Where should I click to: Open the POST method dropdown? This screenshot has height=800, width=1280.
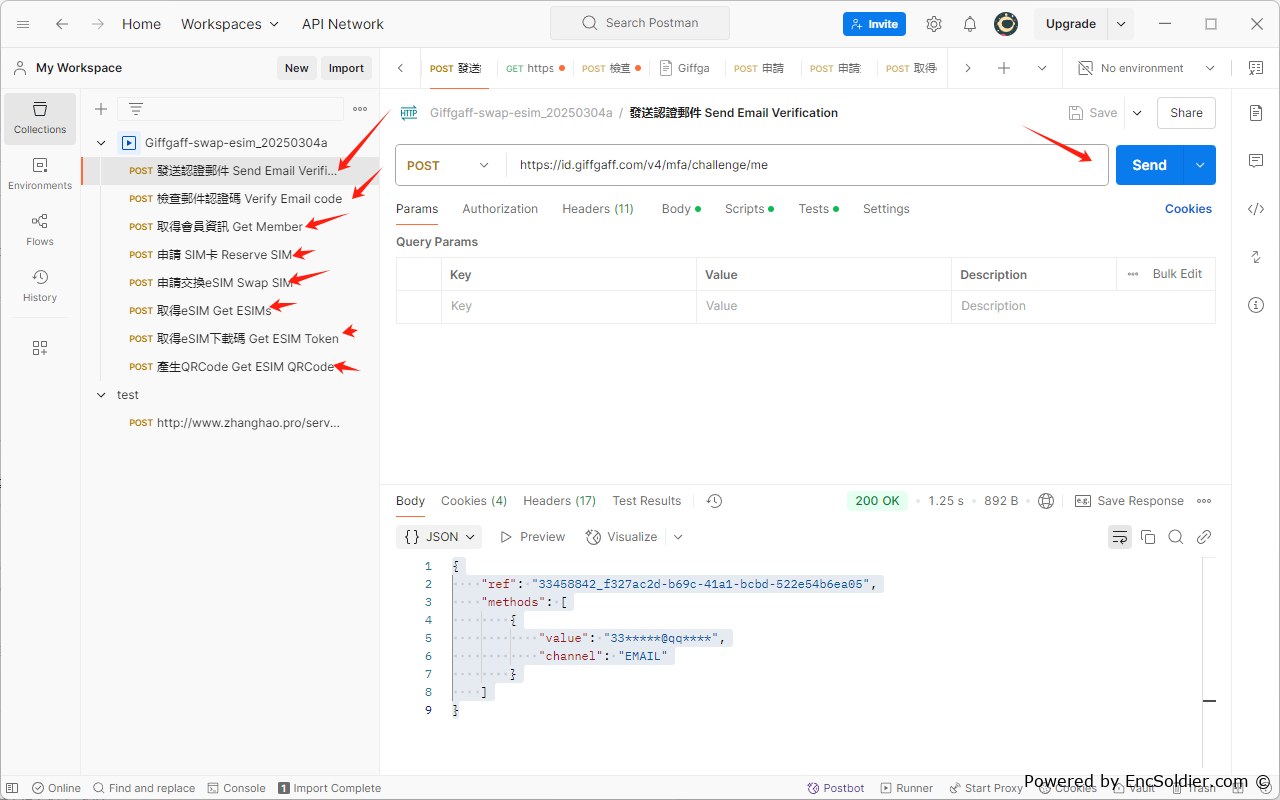click(x=448, y=165)
